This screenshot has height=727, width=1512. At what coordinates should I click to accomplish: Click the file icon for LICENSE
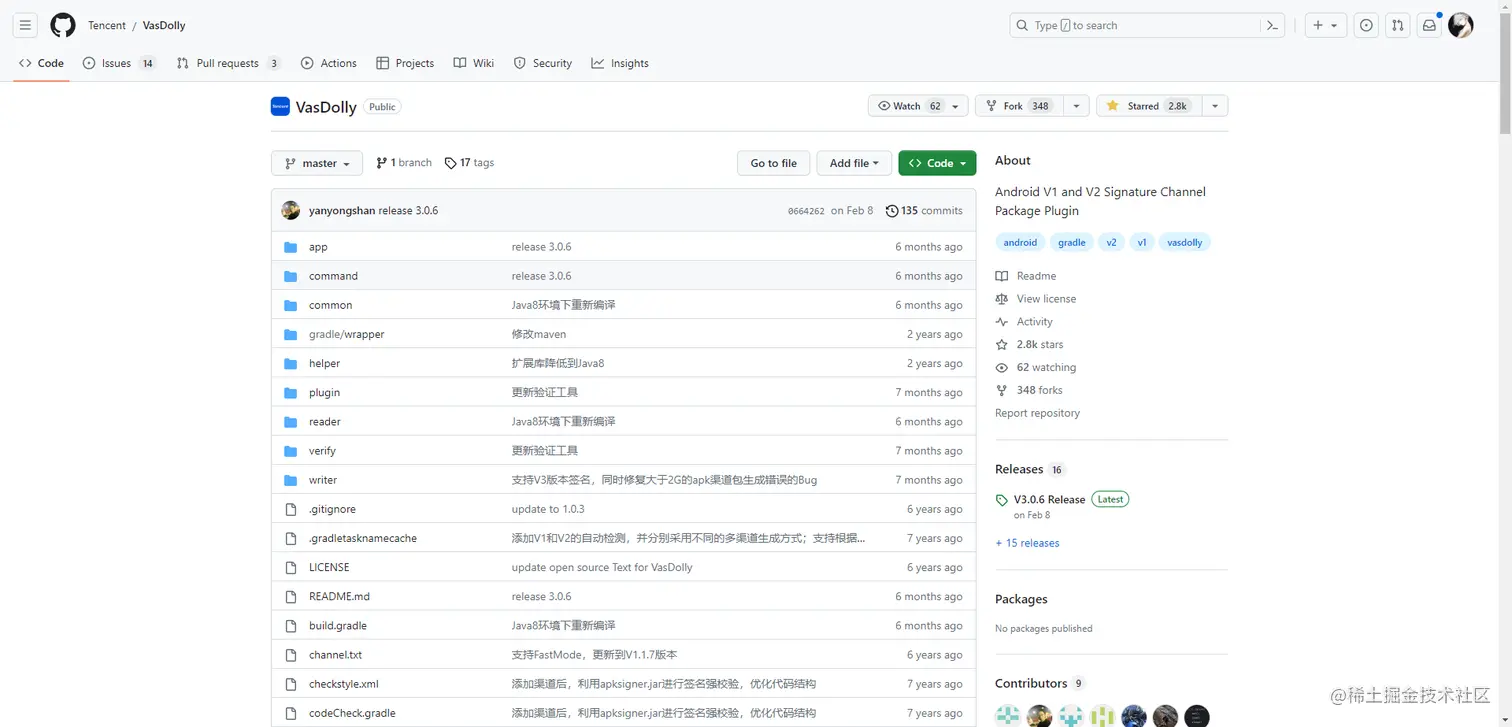pyautogui.click(x=291, y=567)
